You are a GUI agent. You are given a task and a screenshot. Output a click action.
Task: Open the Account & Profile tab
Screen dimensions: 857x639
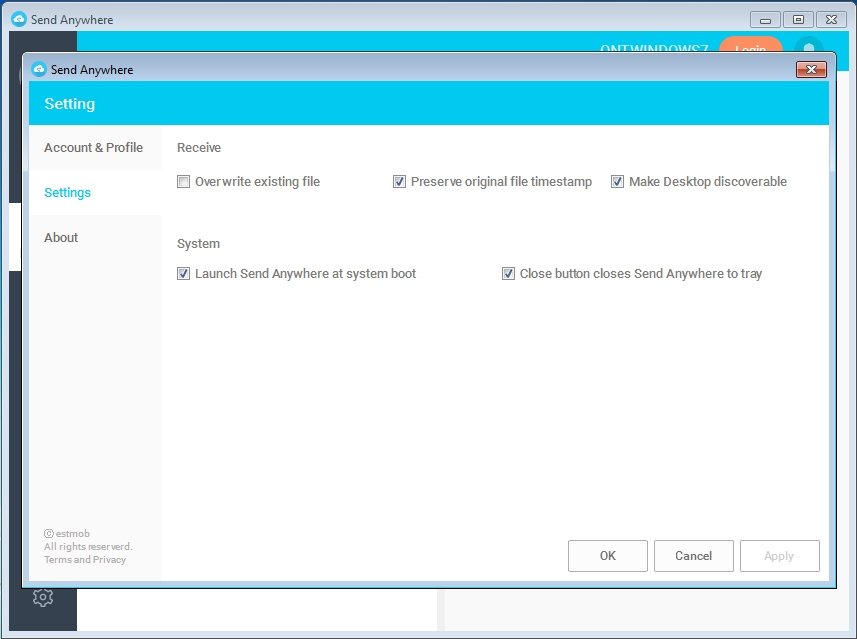click(96, 148)
